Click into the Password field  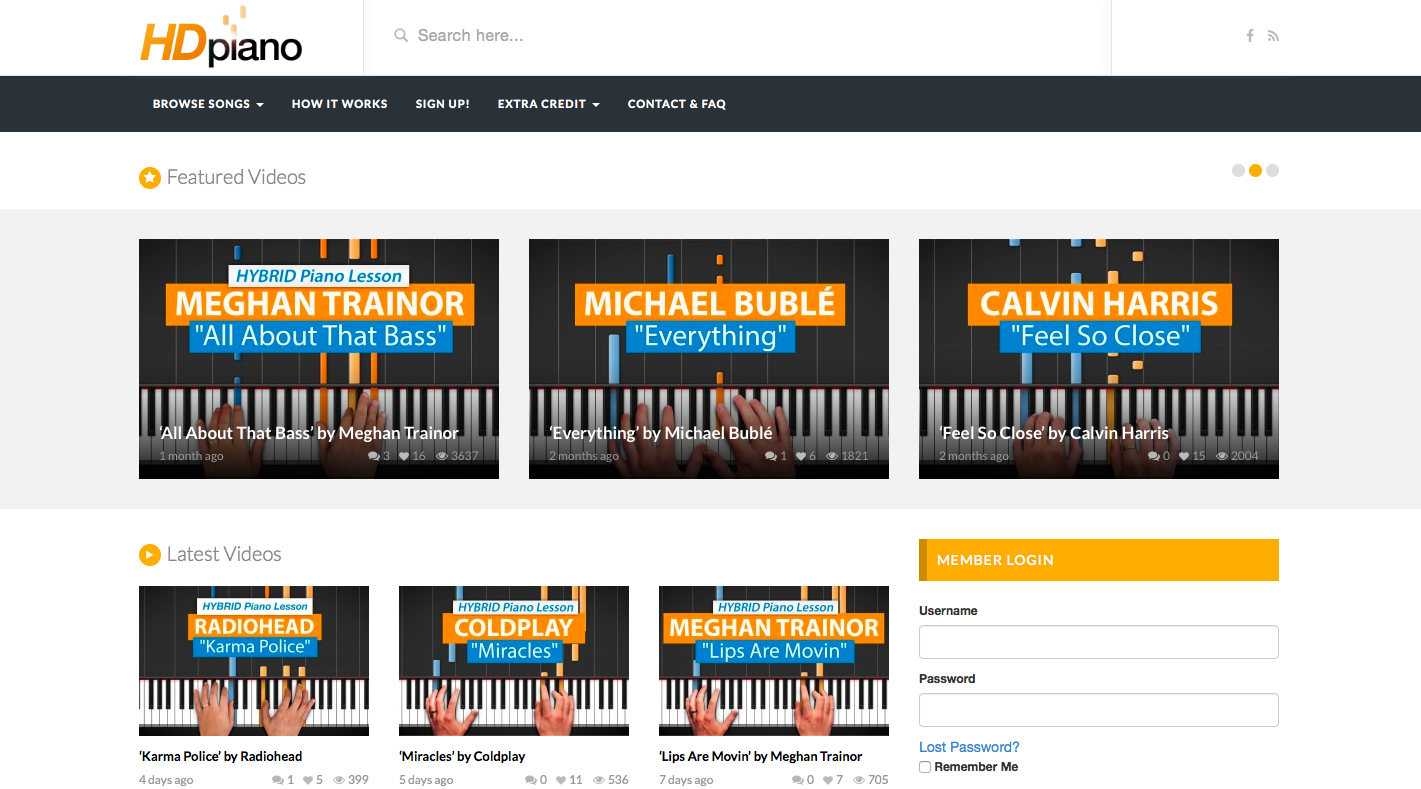pos(1099,710)
